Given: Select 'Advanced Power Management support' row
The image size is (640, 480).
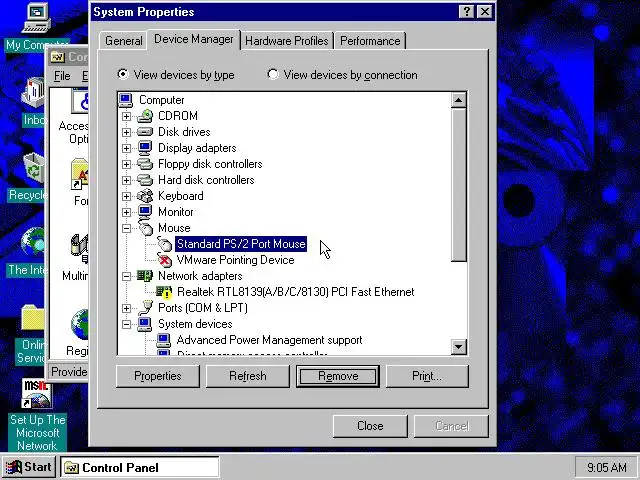Looking at the screenshot, I should point(269,340).
